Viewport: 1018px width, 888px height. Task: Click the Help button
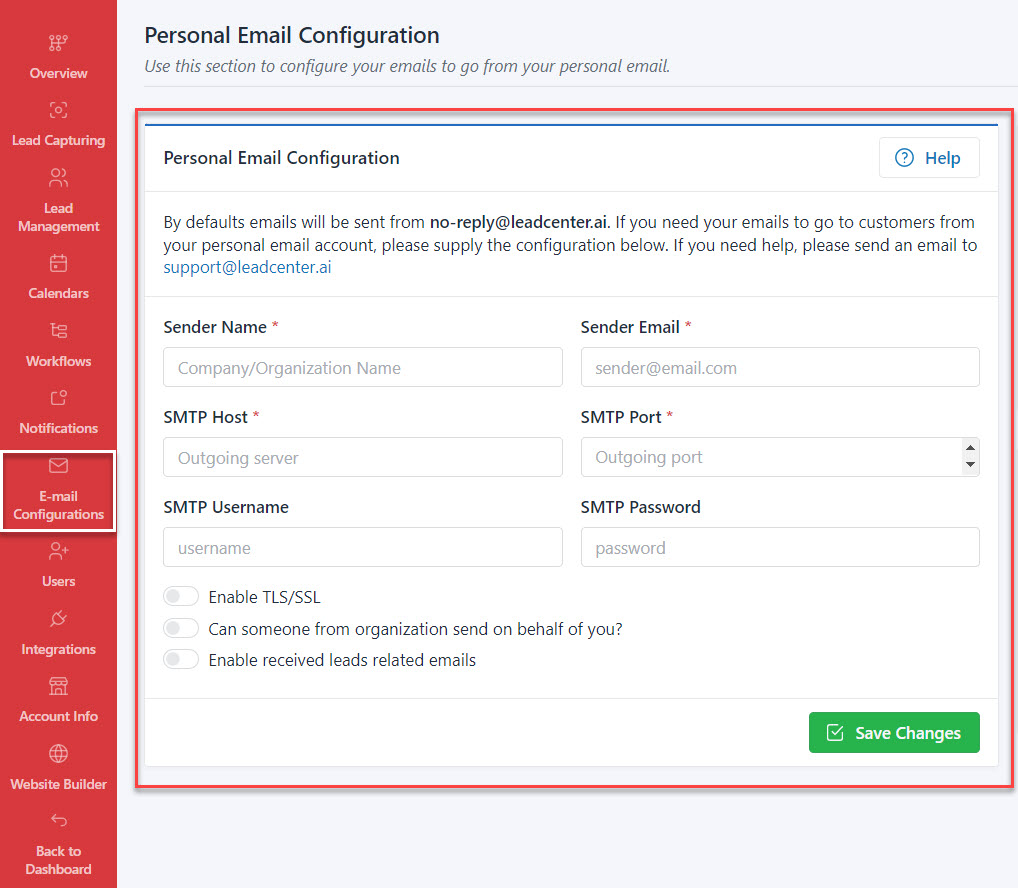928,158
